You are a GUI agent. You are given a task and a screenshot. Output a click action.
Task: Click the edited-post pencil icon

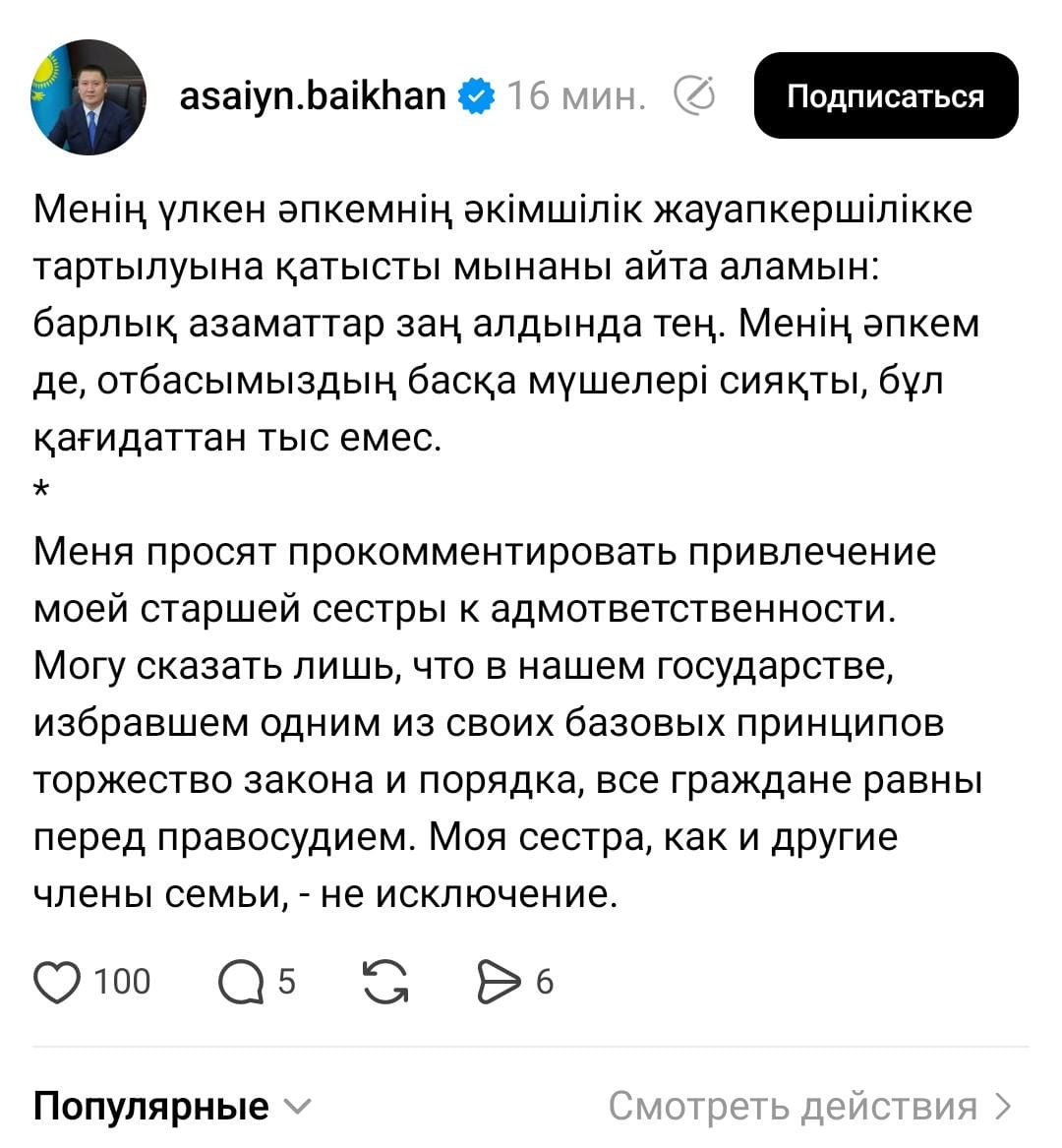(694, 96)
